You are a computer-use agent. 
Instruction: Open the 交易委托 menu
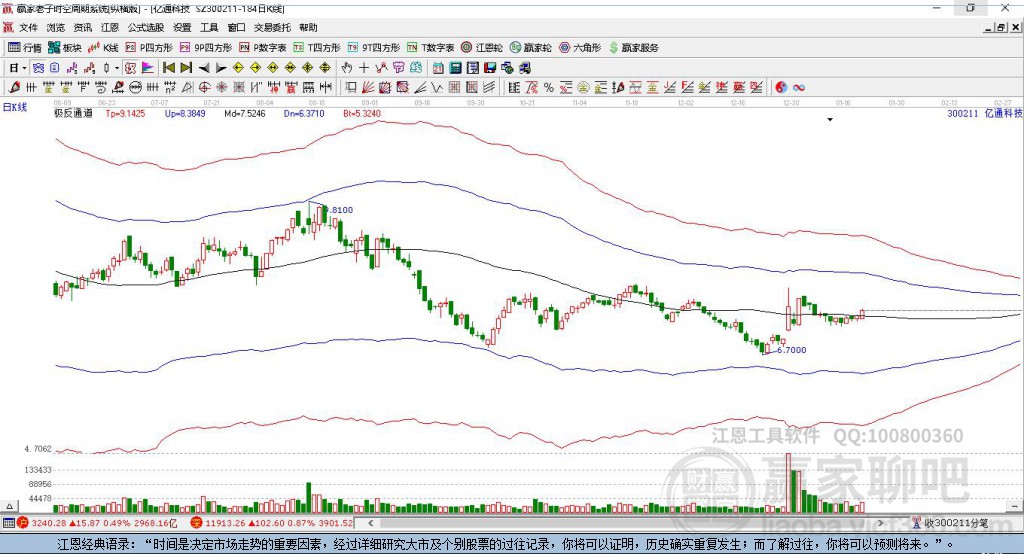272,27
